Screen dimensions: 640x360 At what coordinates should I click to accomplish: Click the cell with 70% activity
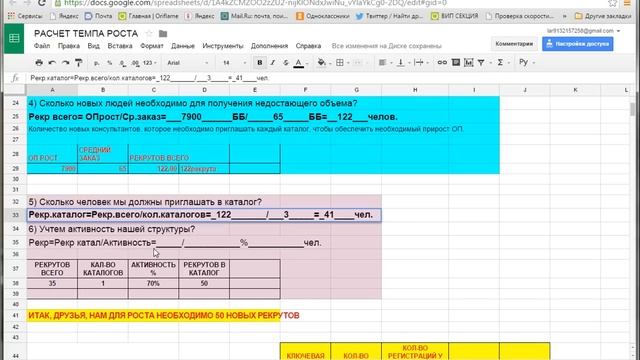pos(153,283)
